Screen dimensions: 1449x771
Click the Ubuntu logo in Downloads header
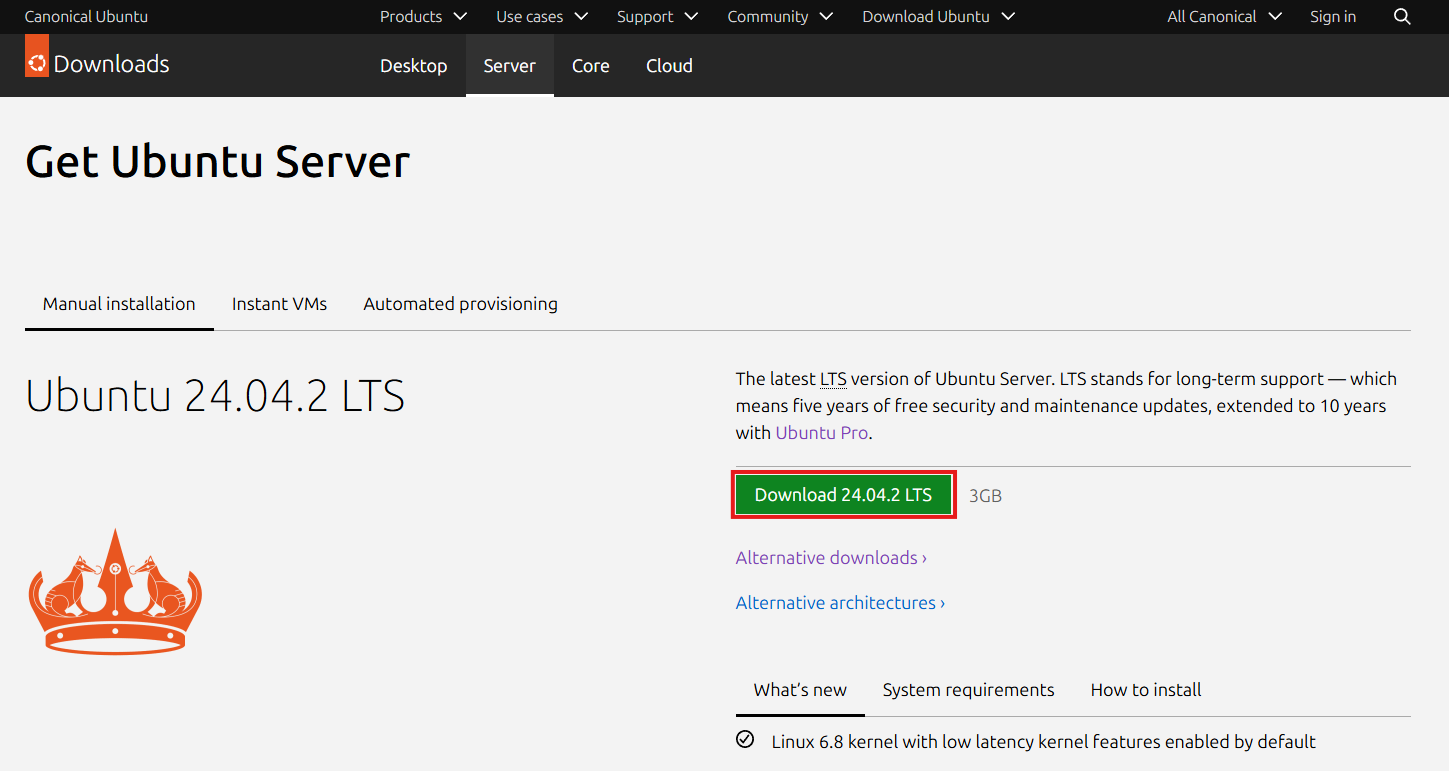(37, 56)
